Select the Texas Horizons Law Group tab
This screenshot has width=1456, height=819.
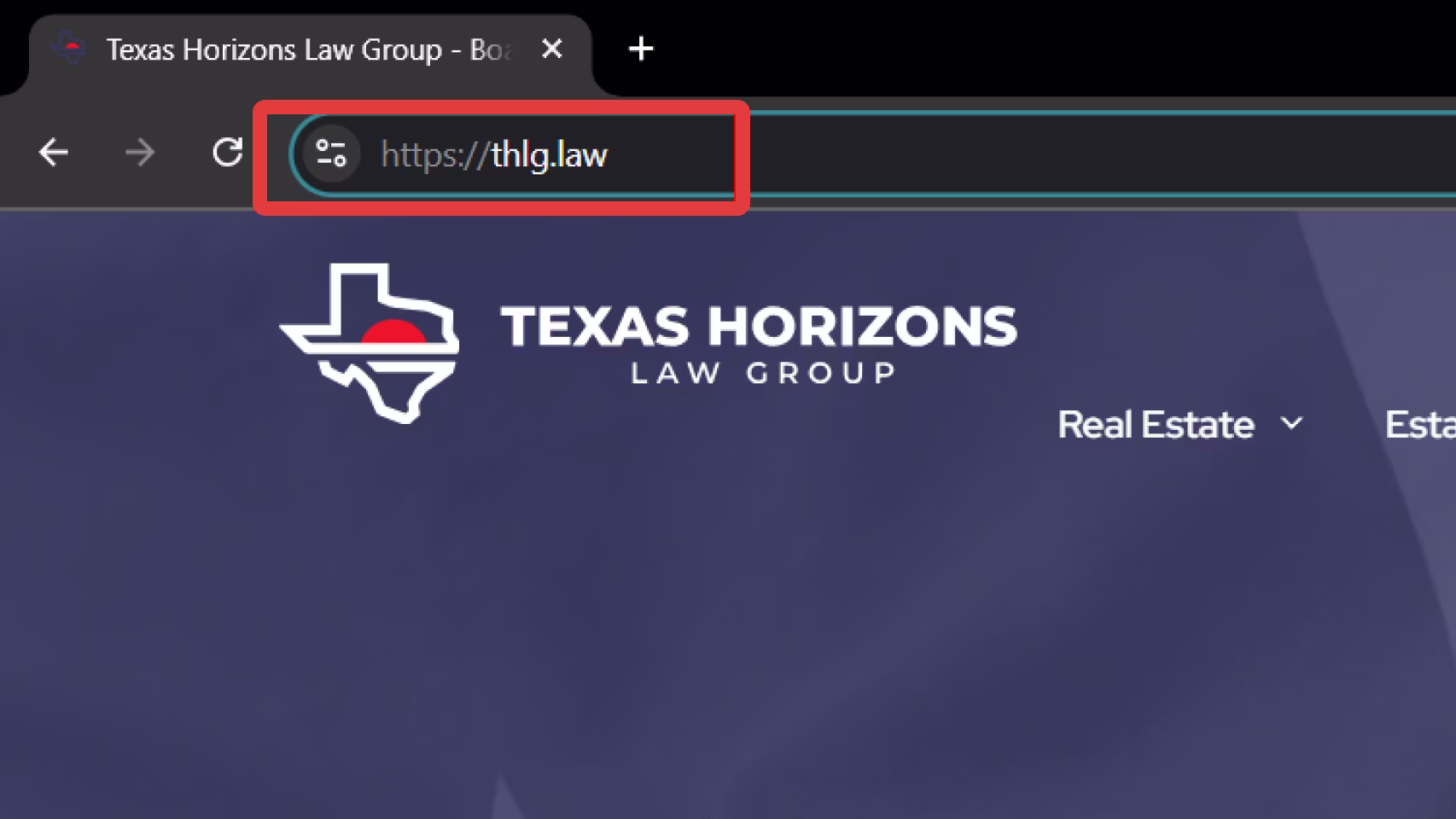click(x=309, y=49)
